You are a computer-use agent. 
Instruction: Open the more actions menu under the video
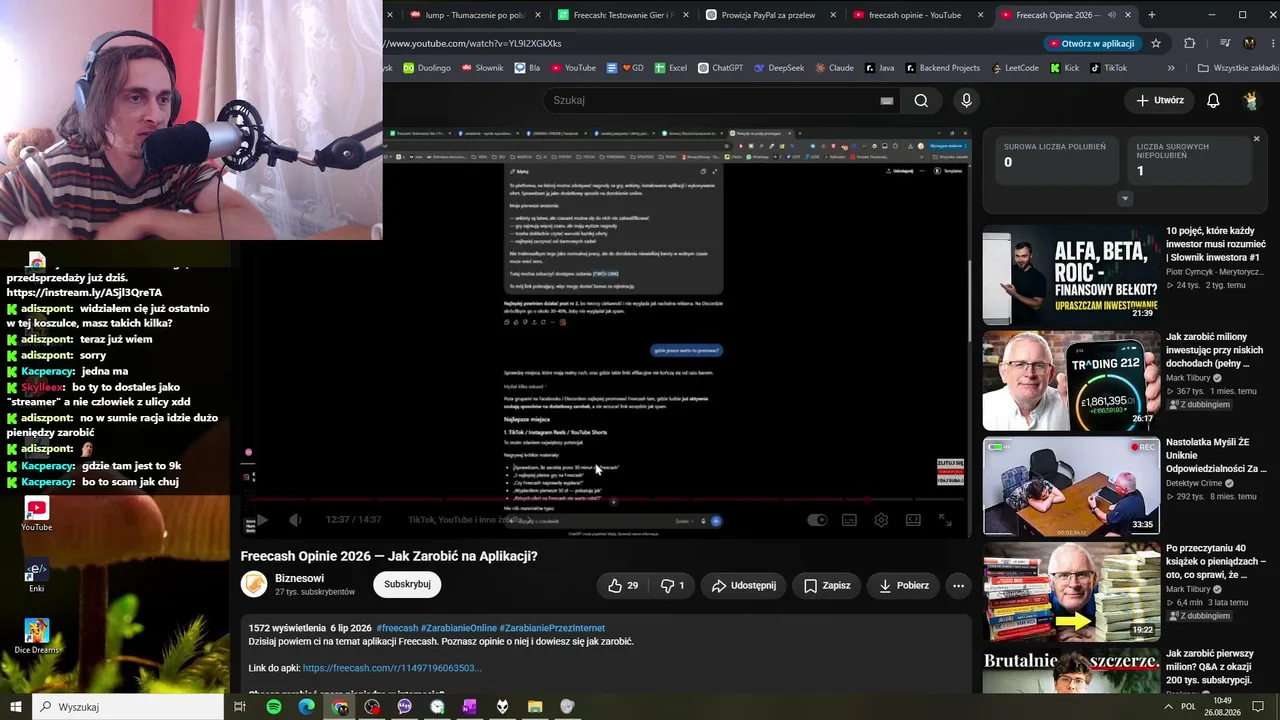click(x=958, y=585)
